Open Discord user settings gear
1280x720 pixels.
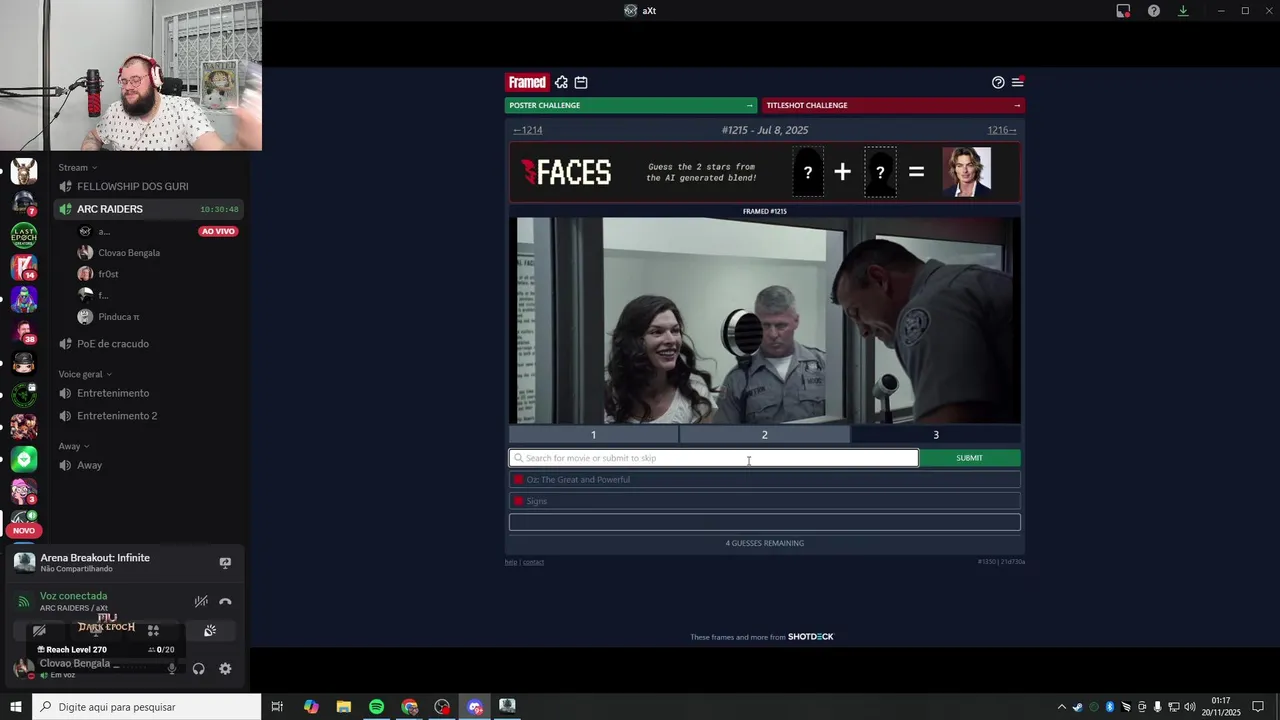tap(225, 669)
